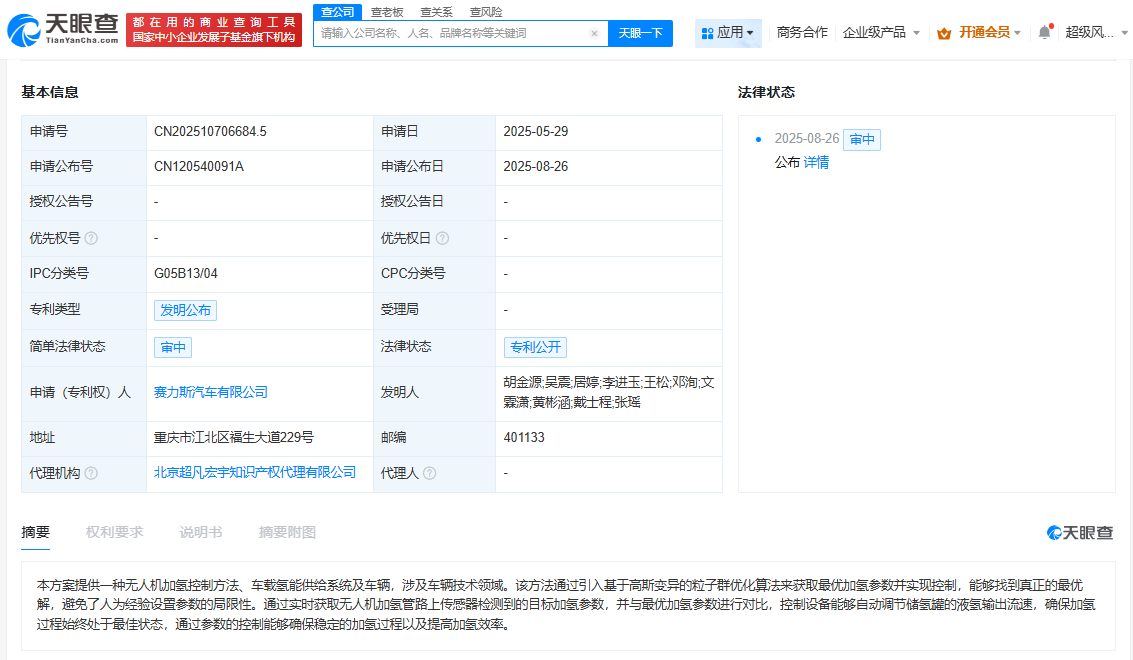Click the help icon next to 优先权号
1133x660 pixels.
click(x=92, y=238)
